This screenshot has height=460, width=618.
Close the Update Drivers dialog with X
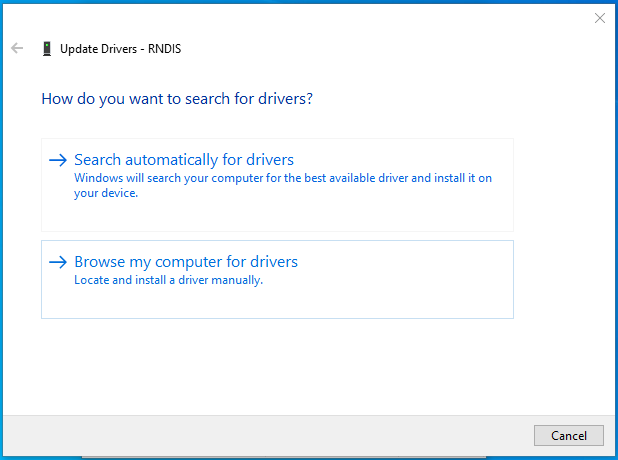[599, 18]
